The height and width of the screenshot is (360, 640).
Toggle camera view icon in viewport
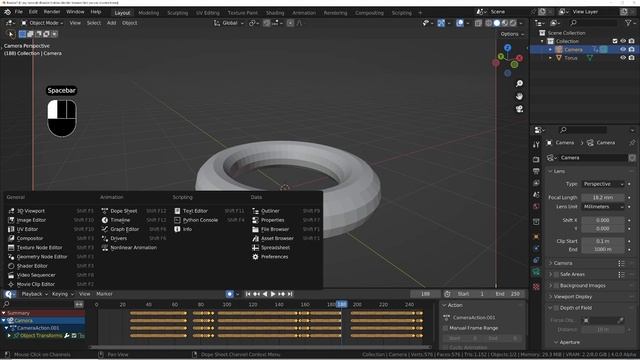[519, 109]
